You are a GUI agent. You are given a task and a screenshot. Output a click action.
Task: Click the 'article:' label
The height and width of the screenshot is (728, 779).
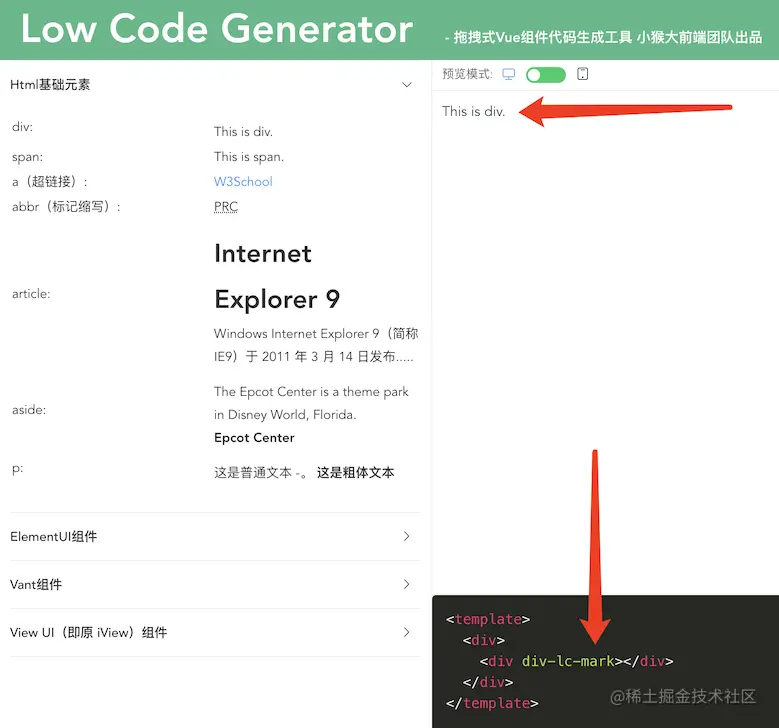31,294
